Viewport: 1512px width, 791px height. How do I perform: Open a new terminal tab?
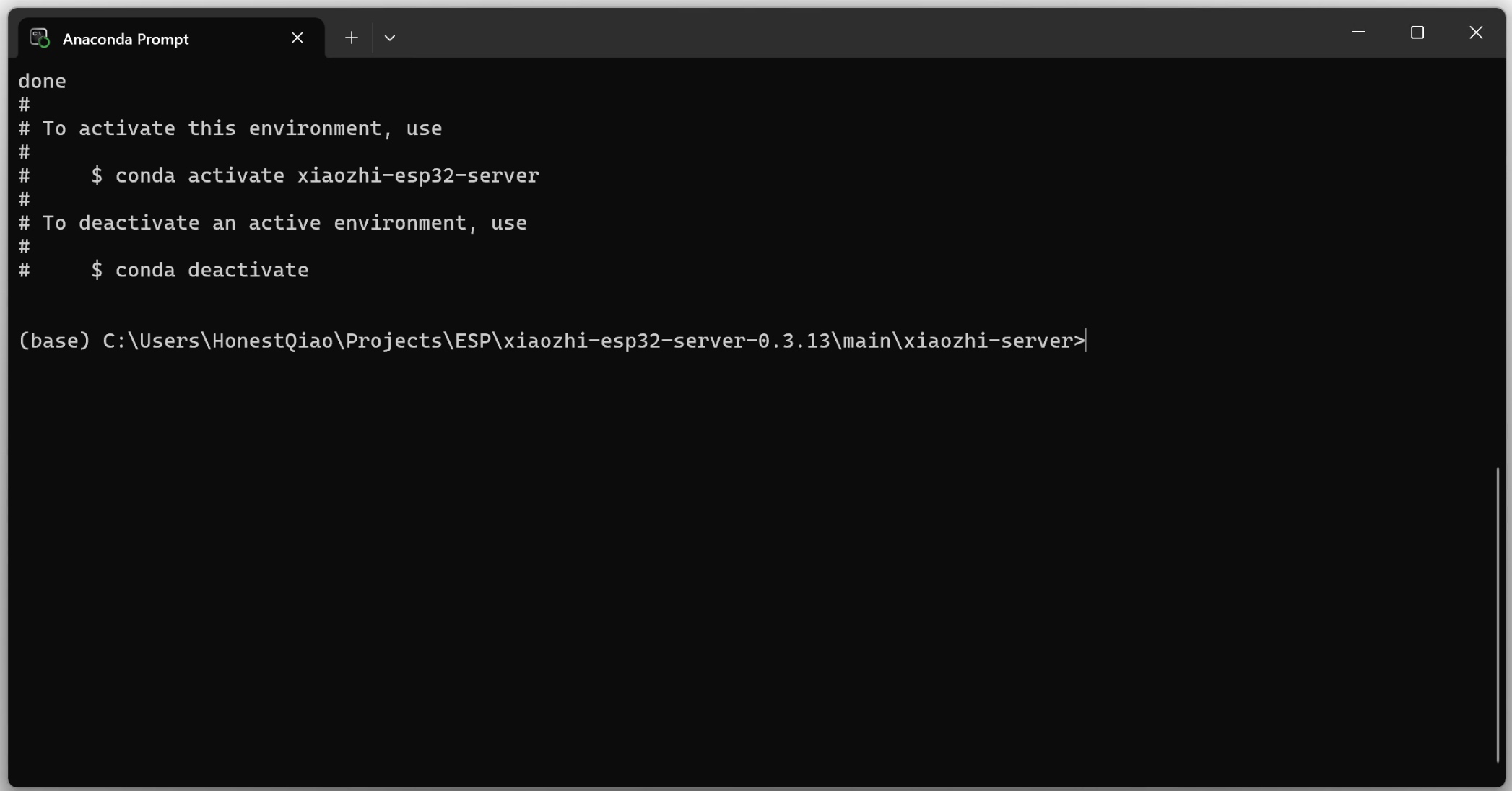tap(352, 38)
